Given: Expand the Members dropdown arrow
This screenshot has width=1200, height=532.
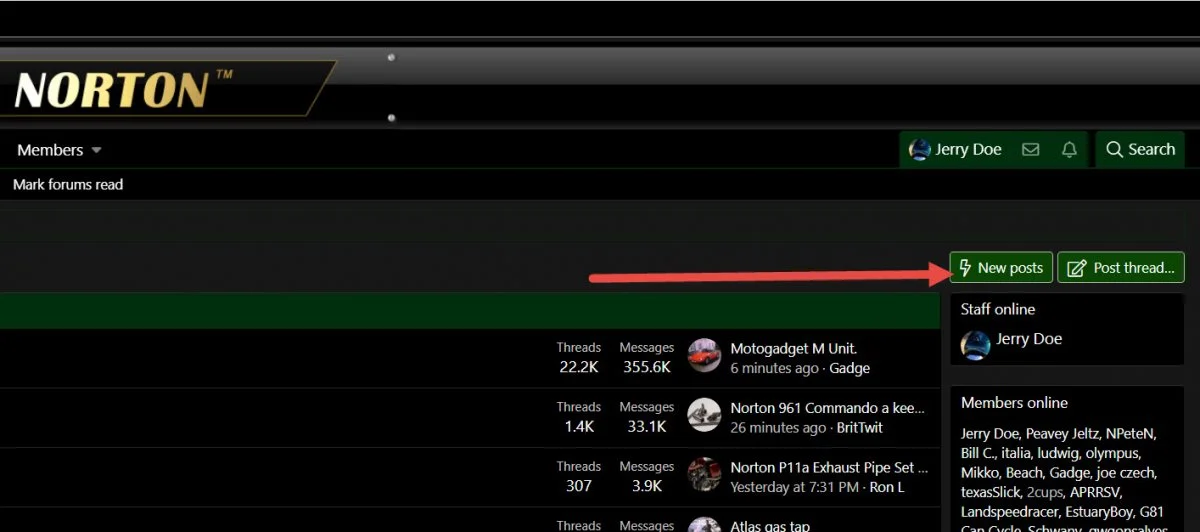Looking at the screenshot, I should pos(97,151).
